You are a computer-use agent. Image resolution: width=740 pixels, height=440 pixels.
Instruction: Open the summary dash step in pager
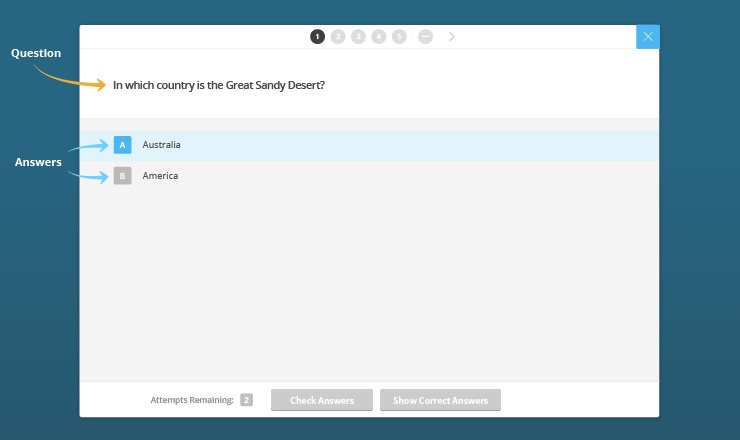tap(425, 36)
